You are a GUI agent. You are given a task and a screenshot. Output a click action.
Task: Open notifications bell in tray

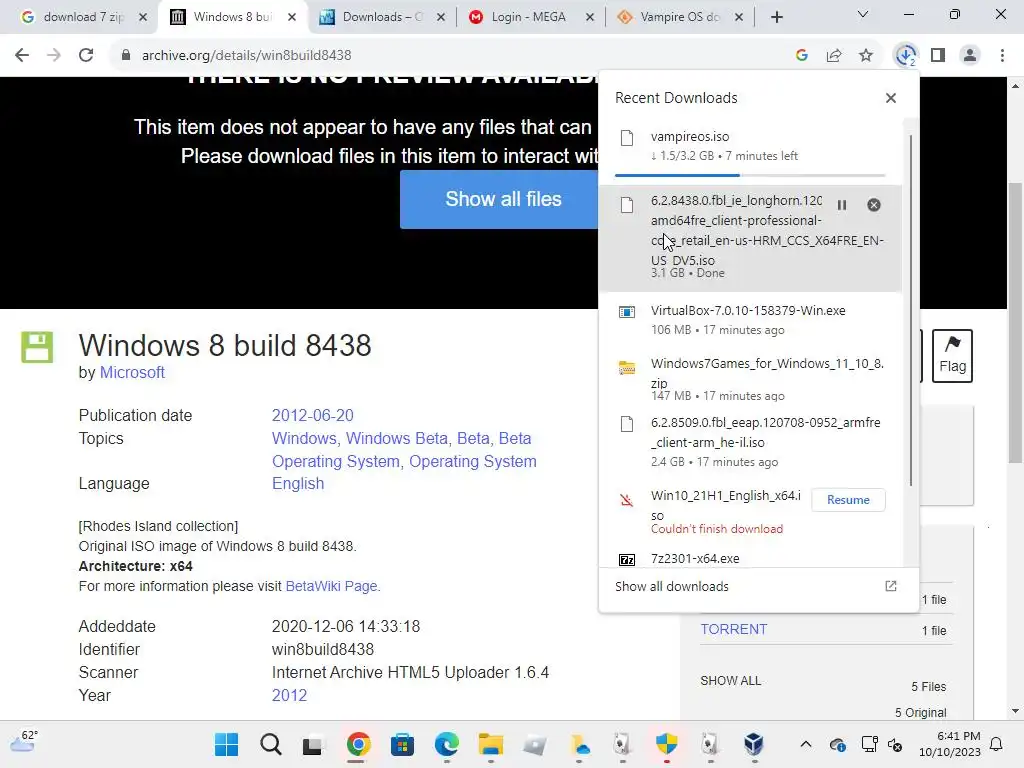(x=997, y=744)
